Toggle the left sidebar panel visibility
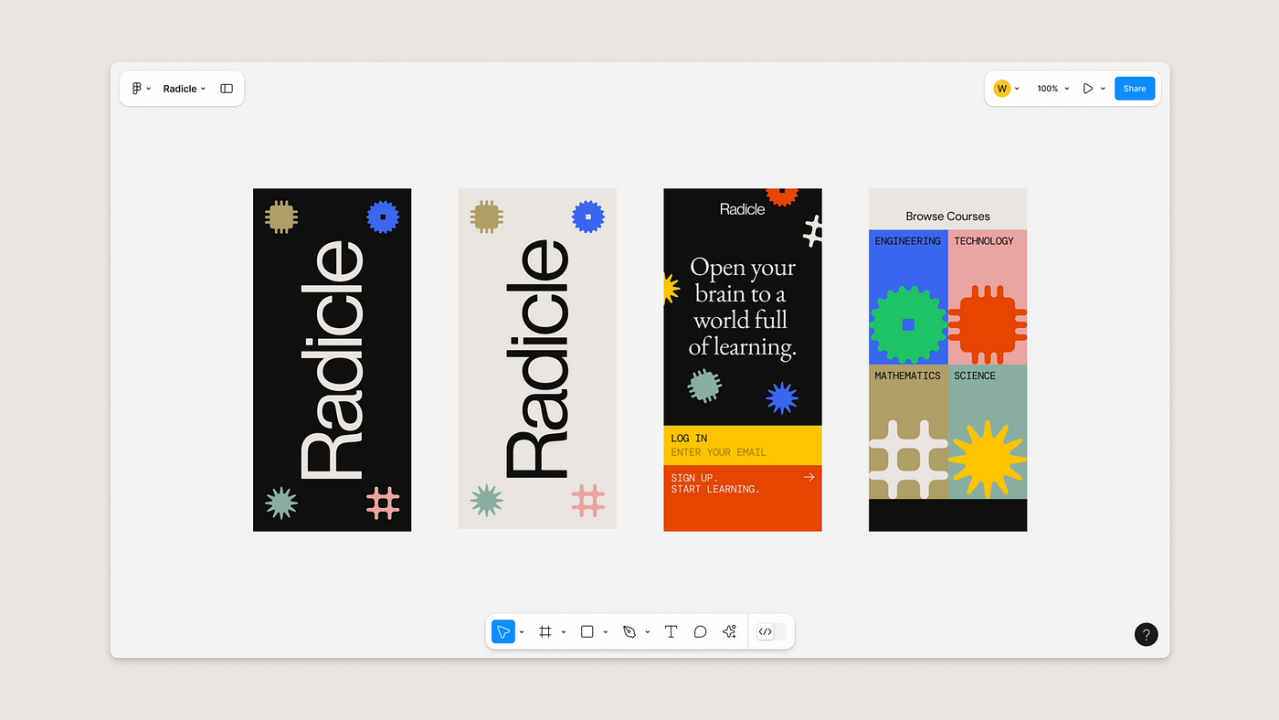1279x720 pixels. 226,88
